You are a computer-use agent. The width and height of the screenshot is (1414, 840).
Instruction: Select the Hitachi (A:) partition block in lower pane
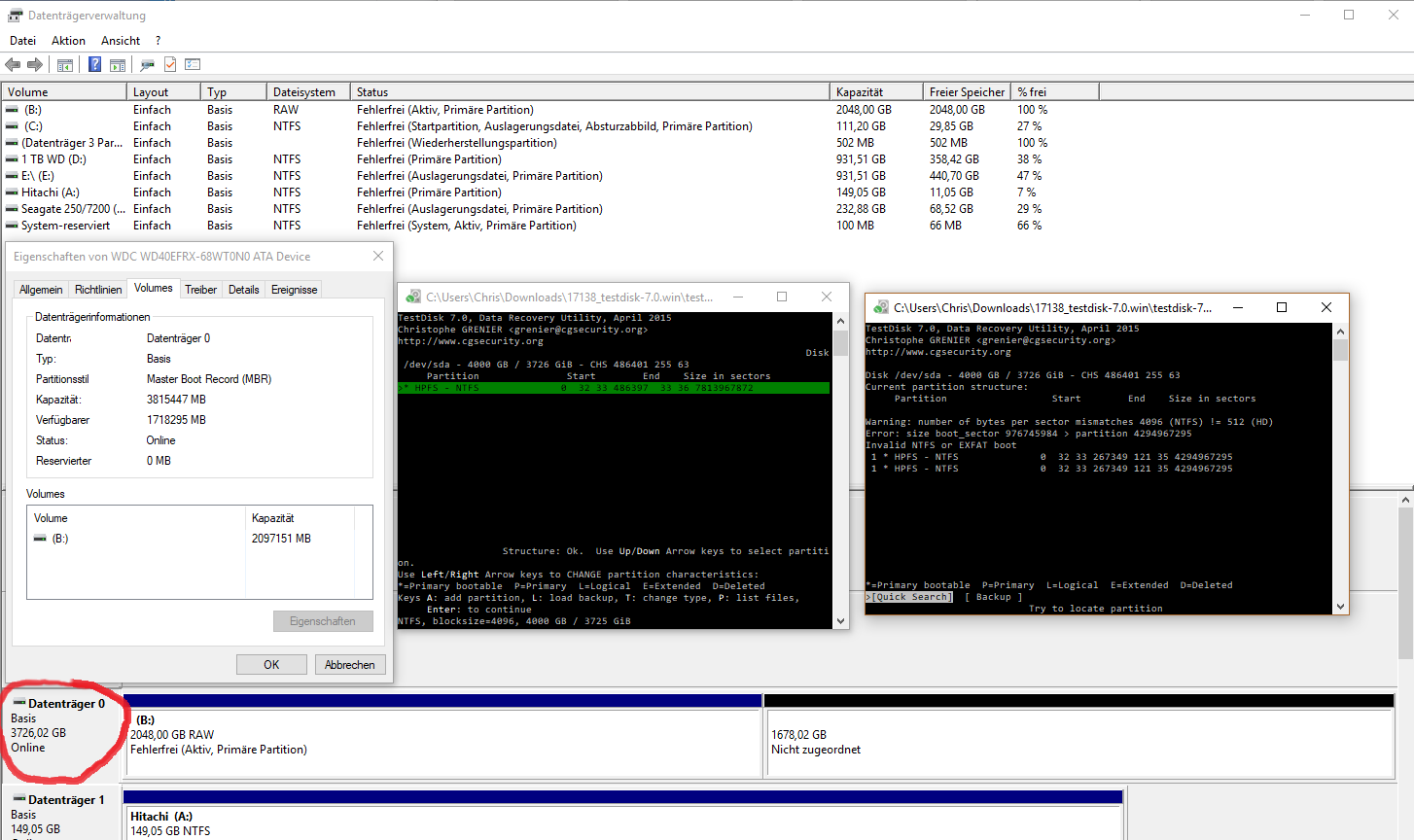[622, 817]
